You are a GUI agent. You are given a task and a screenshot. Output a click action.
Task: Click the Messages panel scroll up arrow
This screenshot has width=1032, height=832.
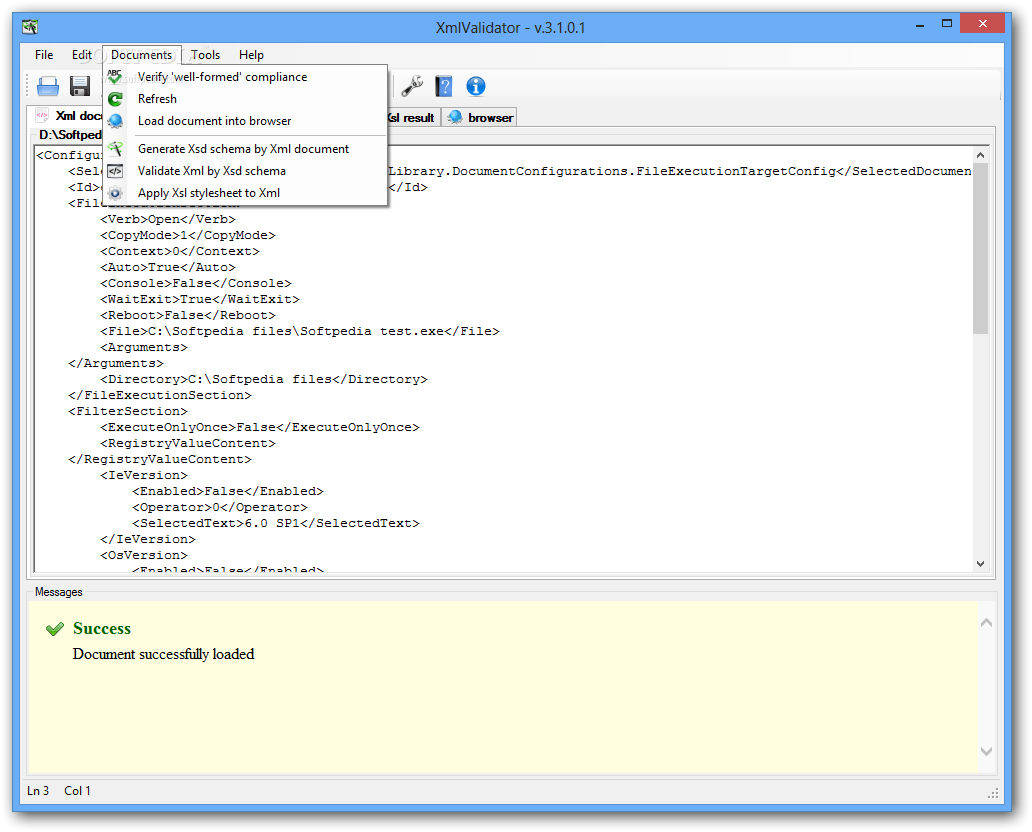[x=986, y=622]
